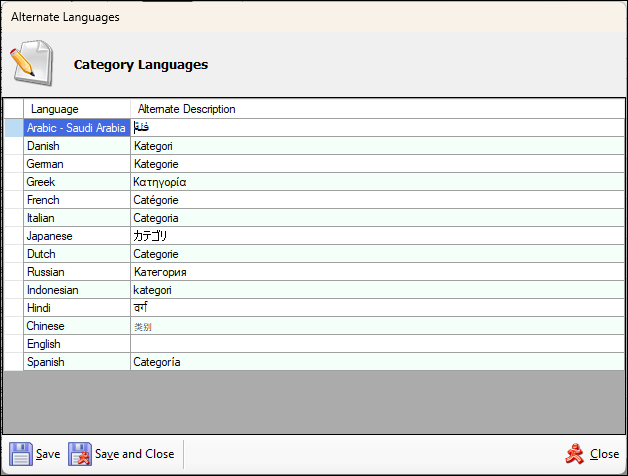
Task: Select the Chinese language cell
Action: click(x=77, y=326)
